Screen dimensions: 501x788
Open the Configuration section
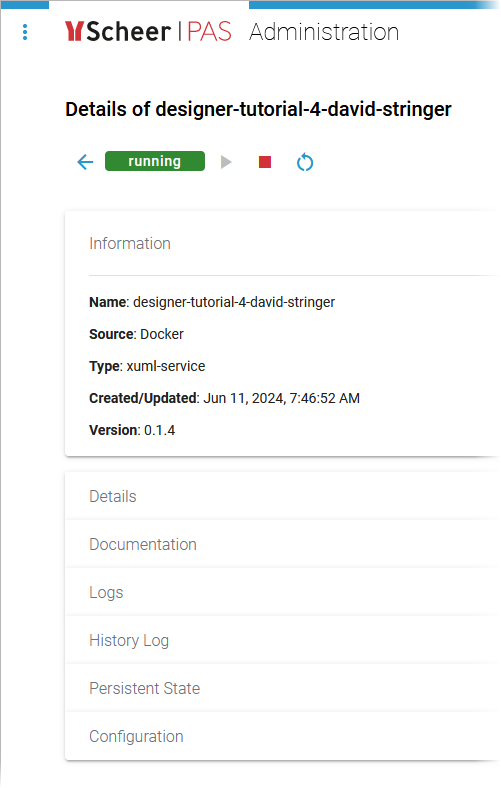click(x=282, y=736)
